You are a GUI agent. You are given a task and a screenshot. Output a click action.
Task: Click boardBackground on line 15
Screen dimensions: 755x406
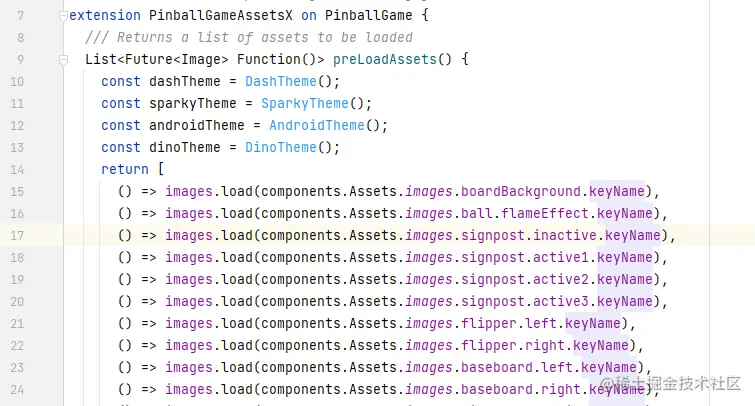click(521, 192)
